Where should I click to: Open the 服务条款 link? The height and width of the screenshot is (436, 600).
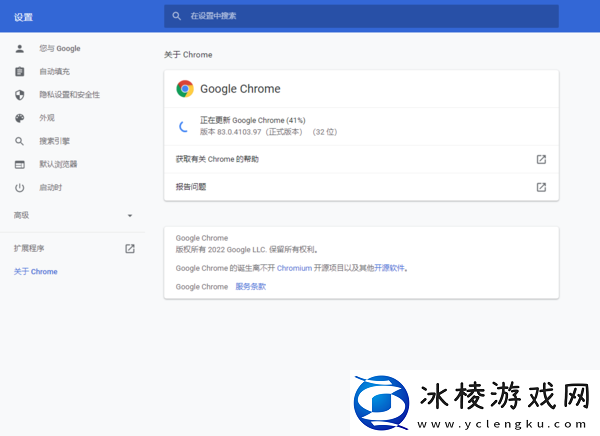click(x=251, y=286)
